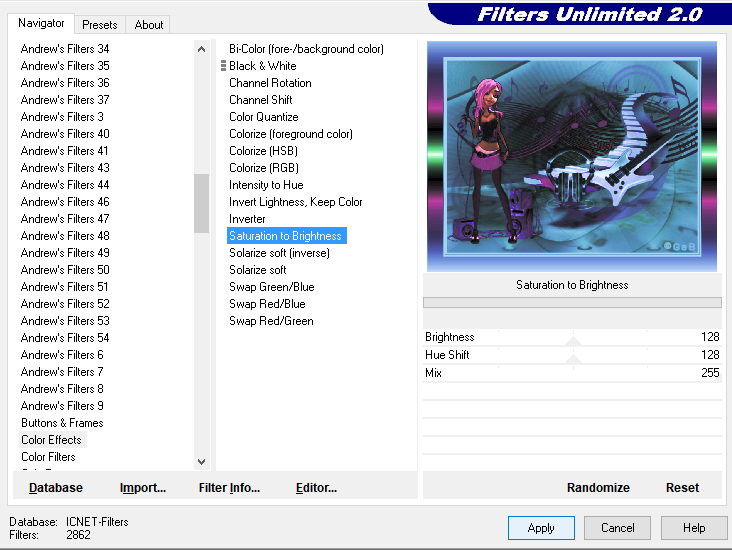Adjust the Mix slider
The height and width of the screenshot is (550, 732).
pyautogui.click(x=572, y=373)
